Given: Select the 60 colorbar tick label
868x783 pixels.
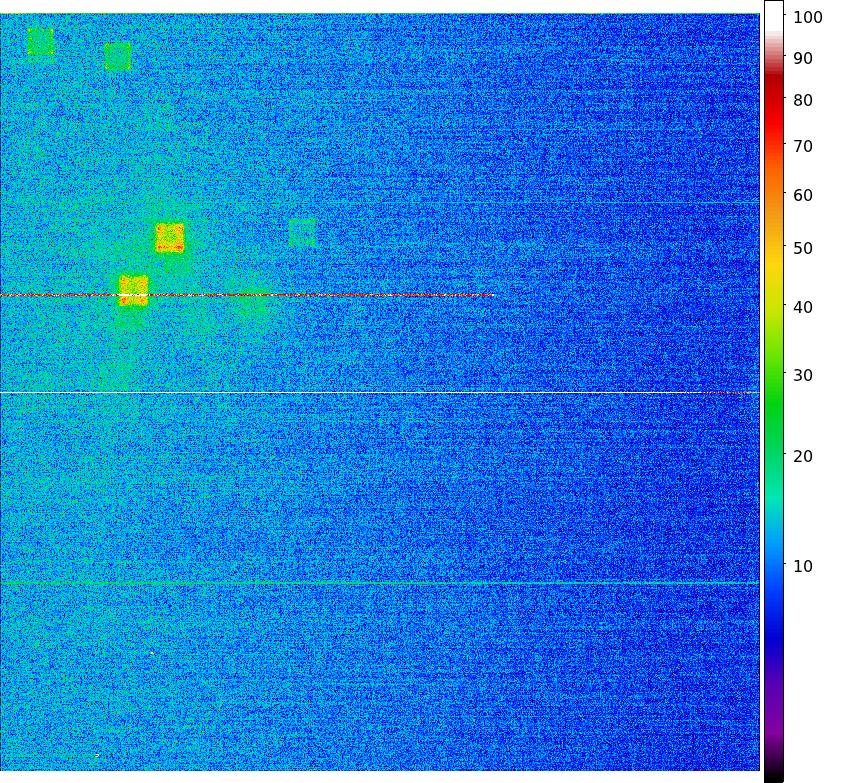Looking at the screenshot, I should click(x=803, y=195).
